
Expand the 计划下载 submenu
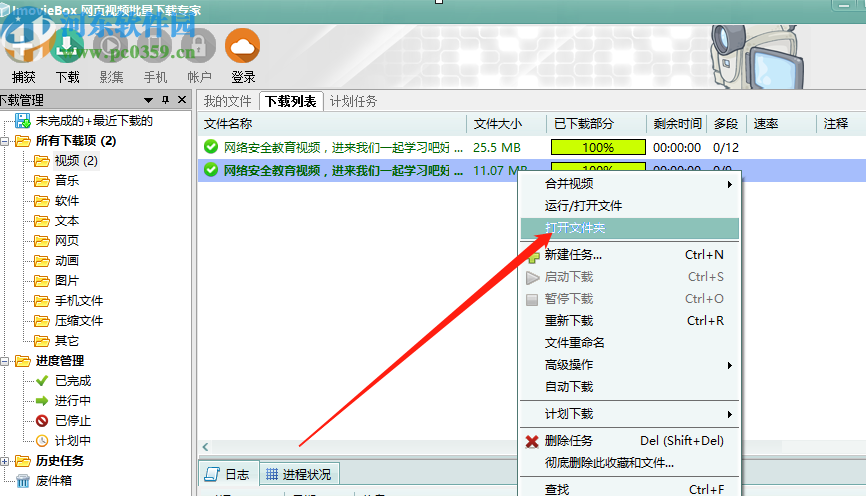(x=630, y=414)
